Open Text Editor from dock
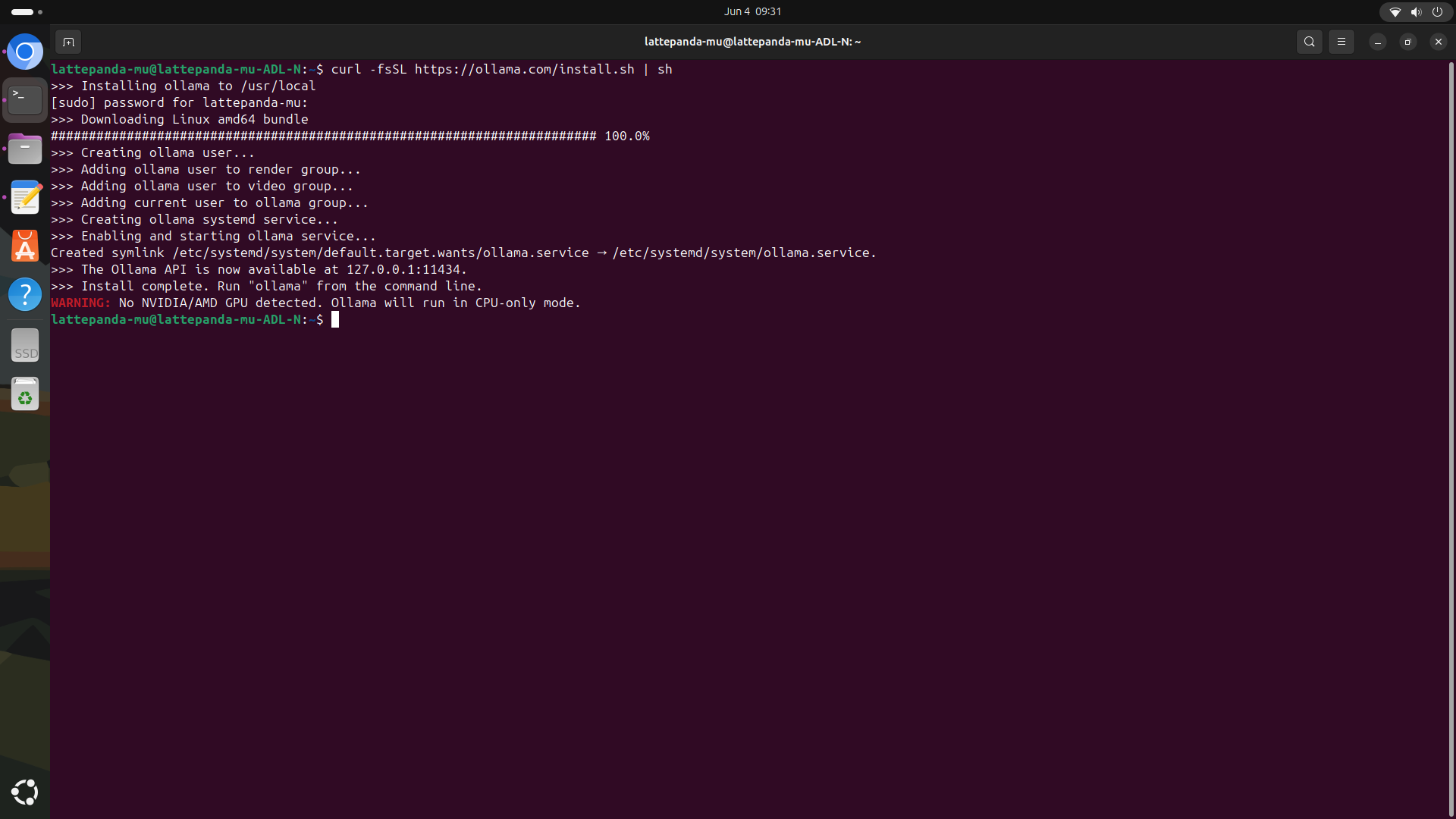Viewport: 1456px width, 819px height. click(x=25, y=197)
